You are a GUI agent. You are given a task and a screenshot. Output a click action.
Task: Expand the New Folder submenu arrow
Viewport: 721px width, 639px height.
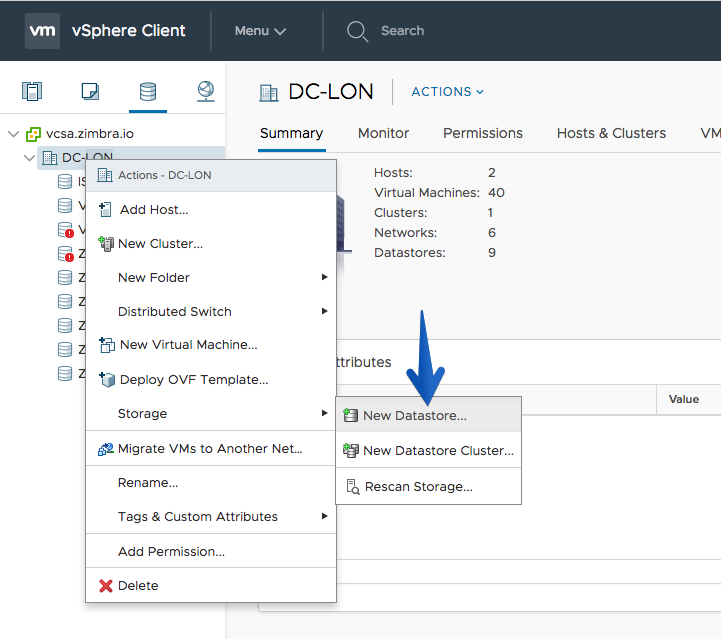pos(325,277)
